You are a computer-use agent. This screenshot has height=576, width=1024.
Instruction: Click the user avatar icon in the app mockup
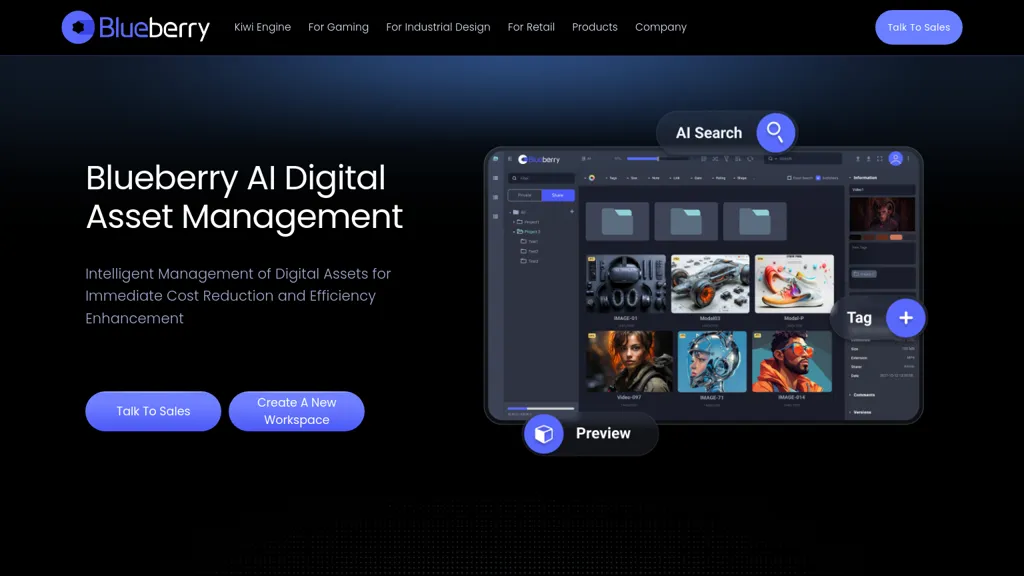pos(895,159)
